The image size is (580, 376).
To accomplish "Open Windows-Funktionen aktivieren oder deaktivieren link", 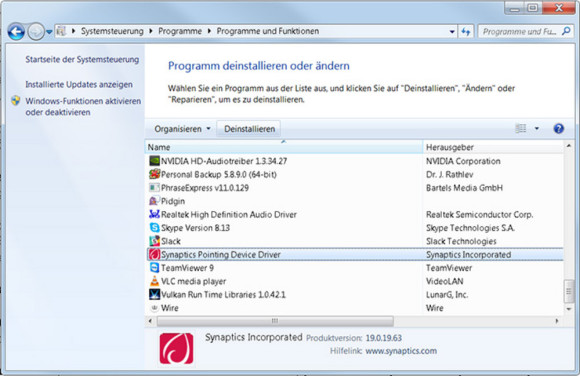I will pos(83,107).
